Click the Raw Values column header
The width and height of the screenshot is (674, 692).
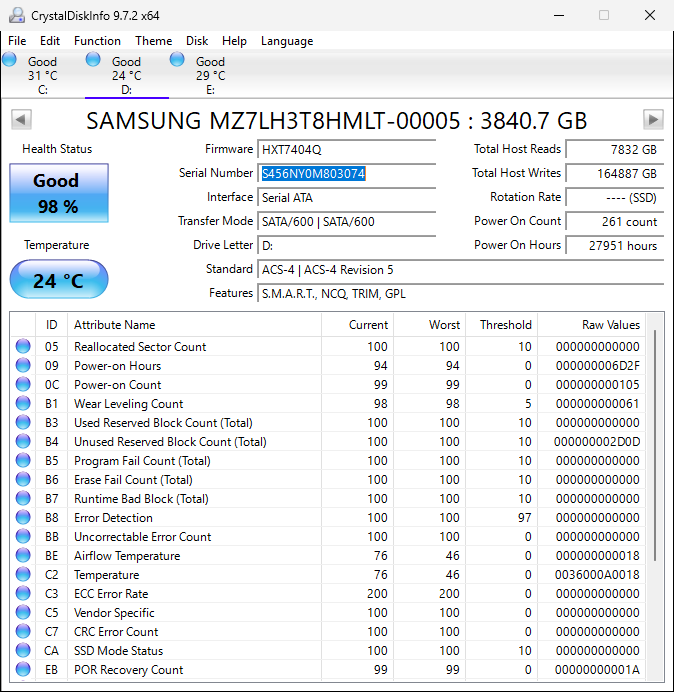coord(591,325)
